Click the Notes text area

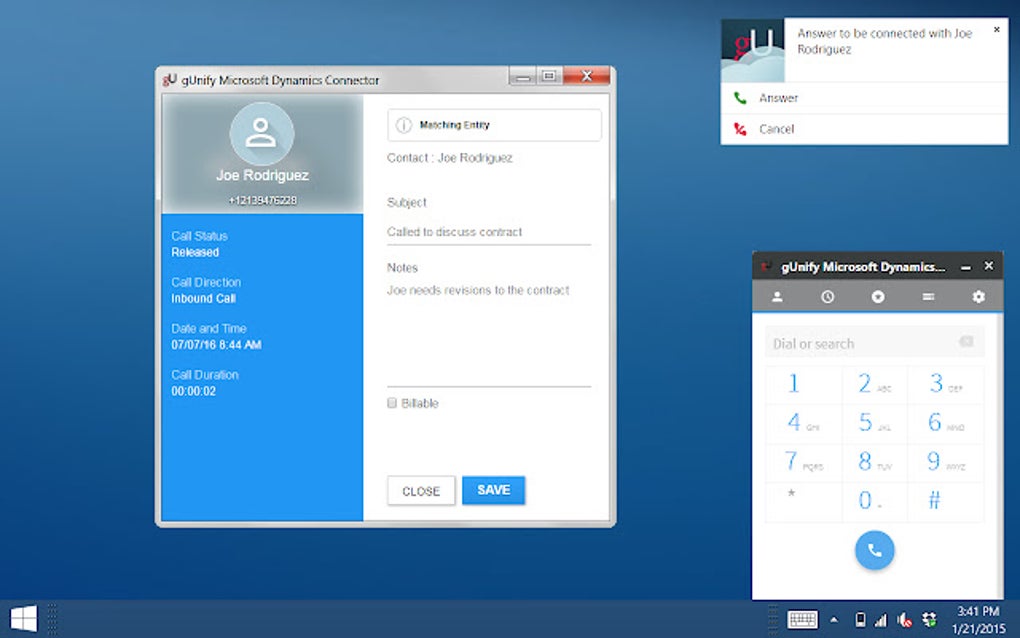coord(489,333)
